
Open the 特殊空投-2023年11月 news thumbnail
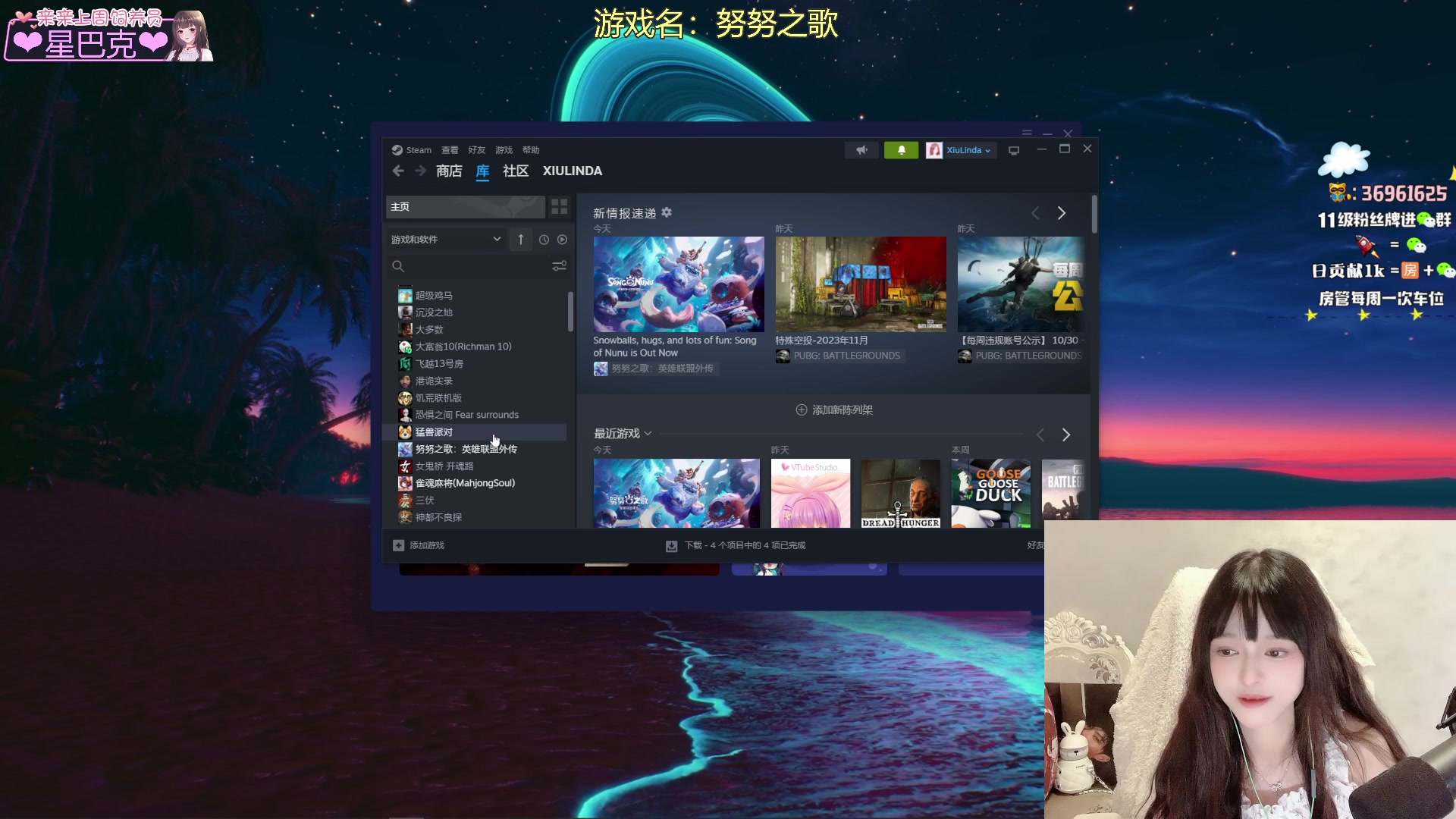pos(861,284)
